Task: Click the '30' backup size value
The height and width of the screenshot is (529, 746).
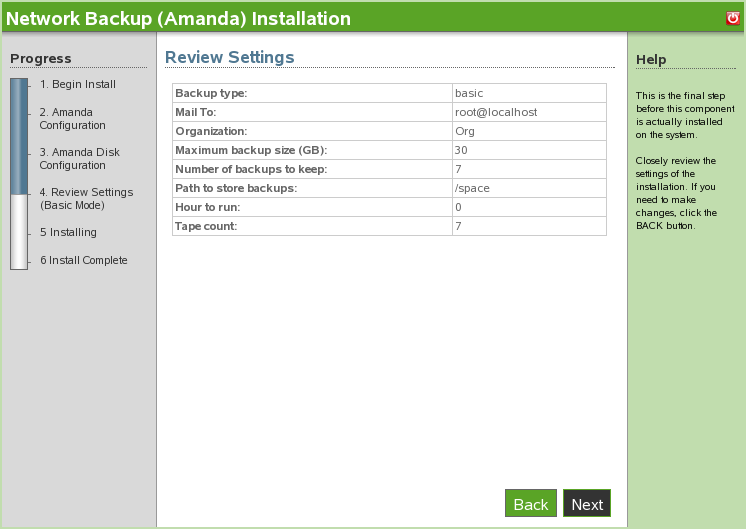Action: pyautogui.click(x=461, y=150)
